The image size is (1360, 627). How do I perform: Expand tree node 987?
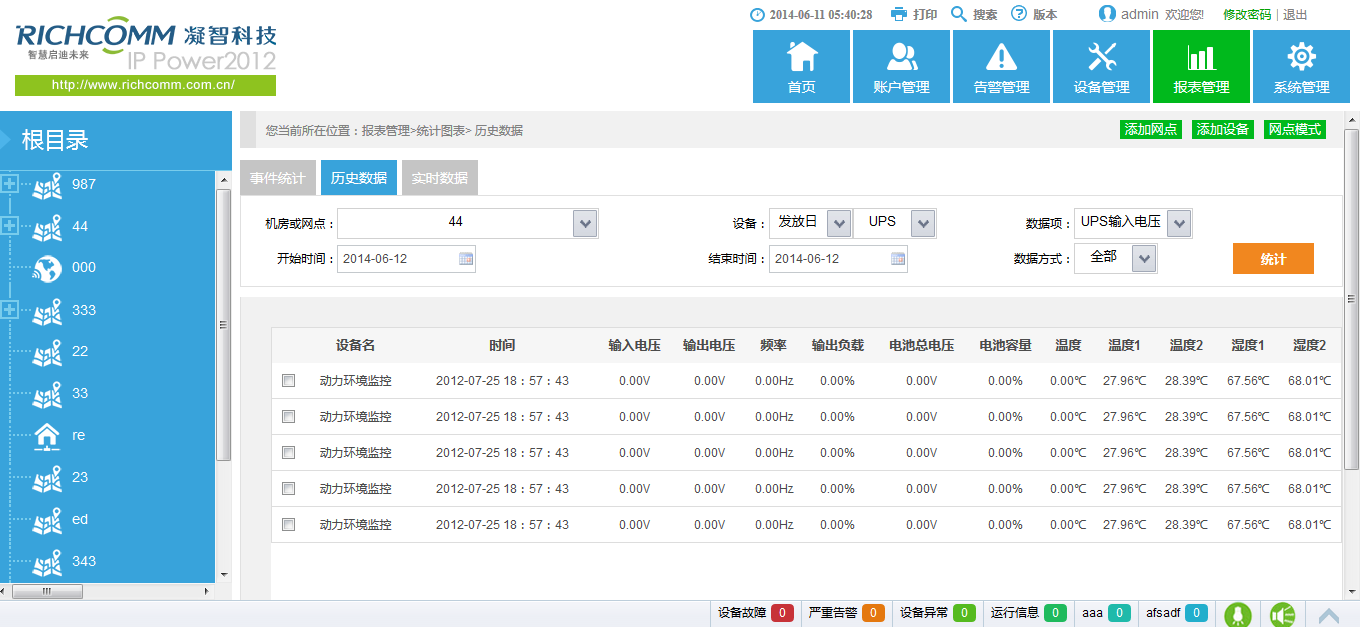[10, 184]
